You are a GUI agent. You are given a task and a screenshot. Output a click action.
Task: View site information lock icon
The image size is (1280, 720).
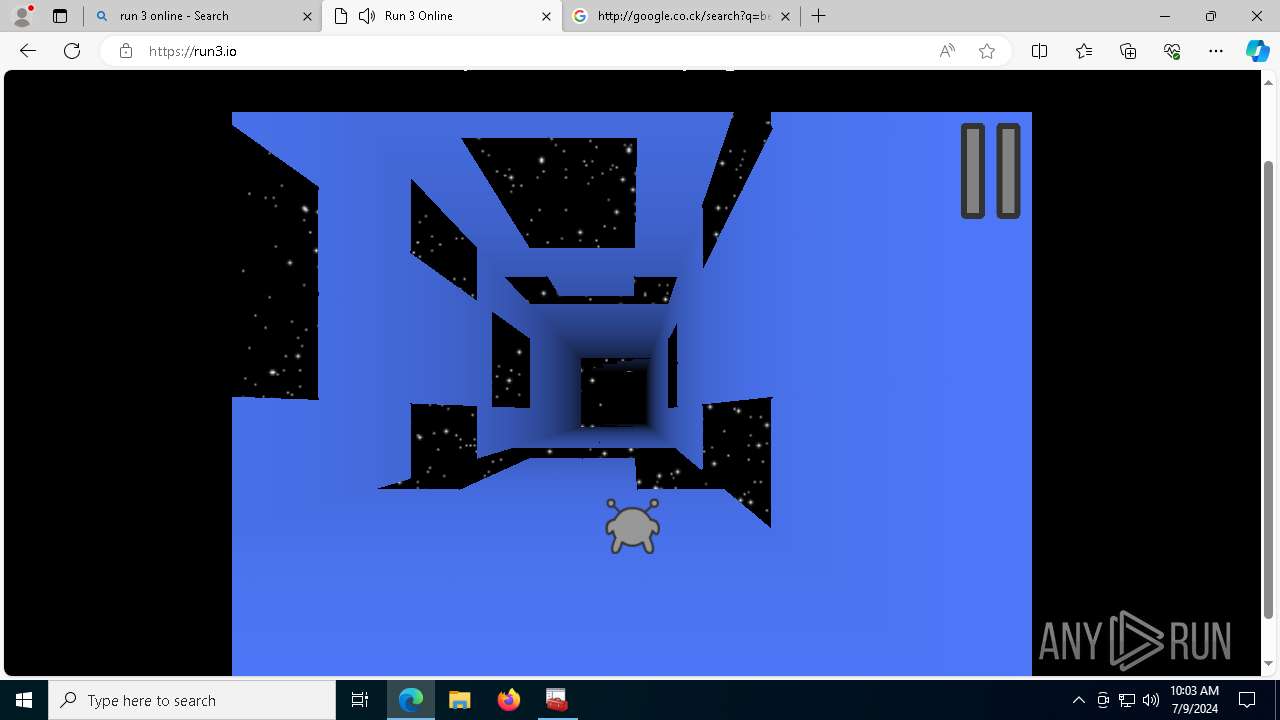[x=125, y=51]
